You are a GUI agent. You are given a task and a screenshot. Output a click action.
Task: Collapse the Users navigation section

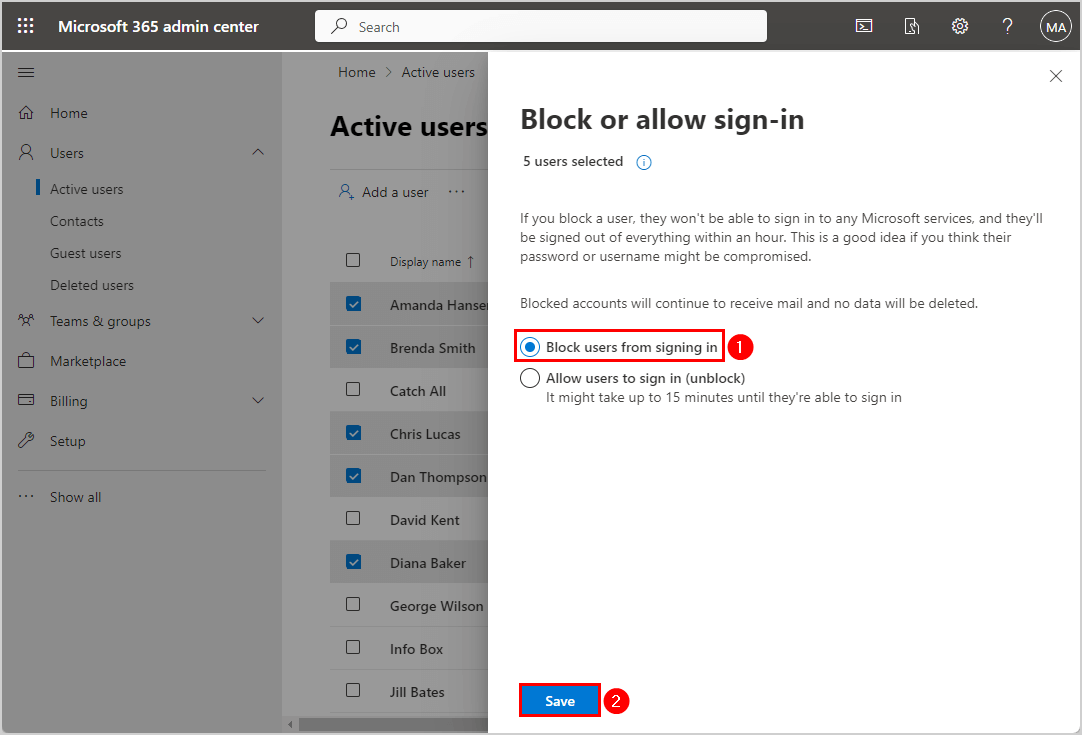pos(257,153)
